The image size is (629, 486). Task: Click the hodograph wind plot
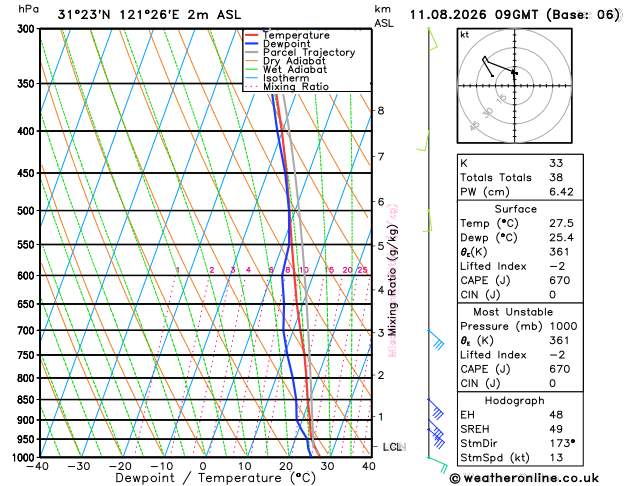click(x=514, y=85)
